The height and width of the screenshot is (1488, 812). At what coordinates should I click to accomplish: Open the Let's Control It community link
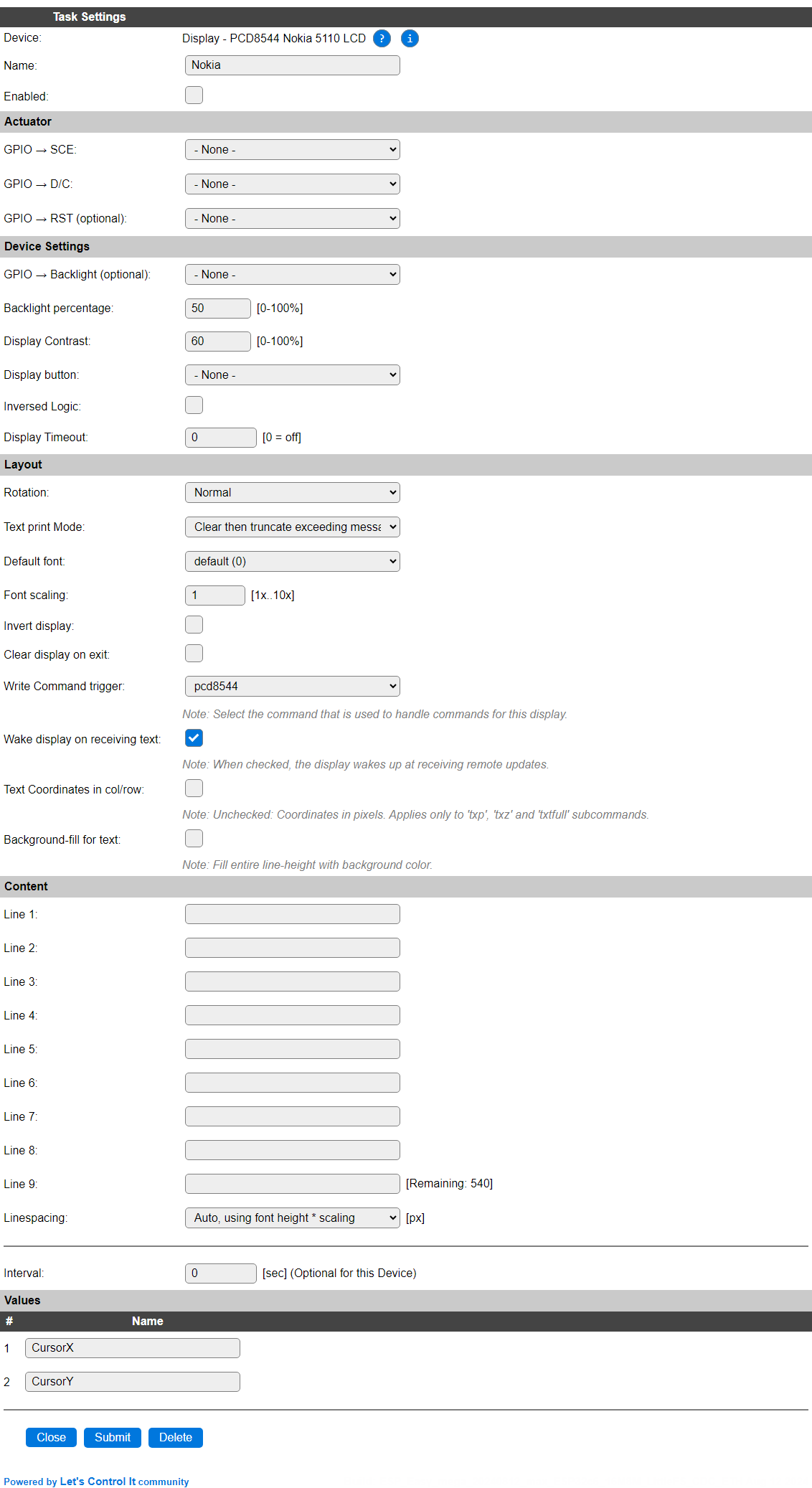coord(124,1482)
